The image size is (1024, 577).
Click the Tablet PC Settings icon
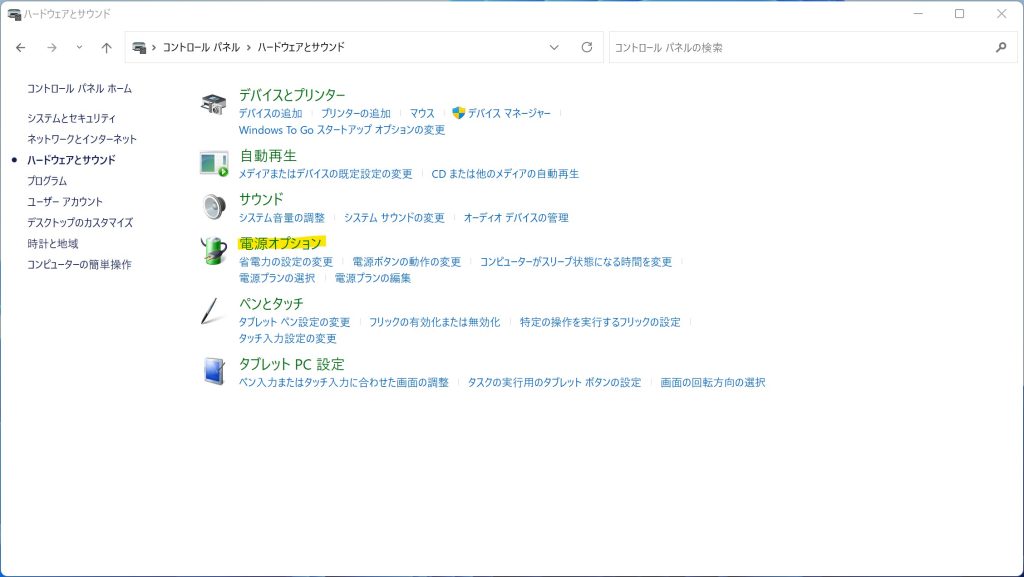(214, 371)
